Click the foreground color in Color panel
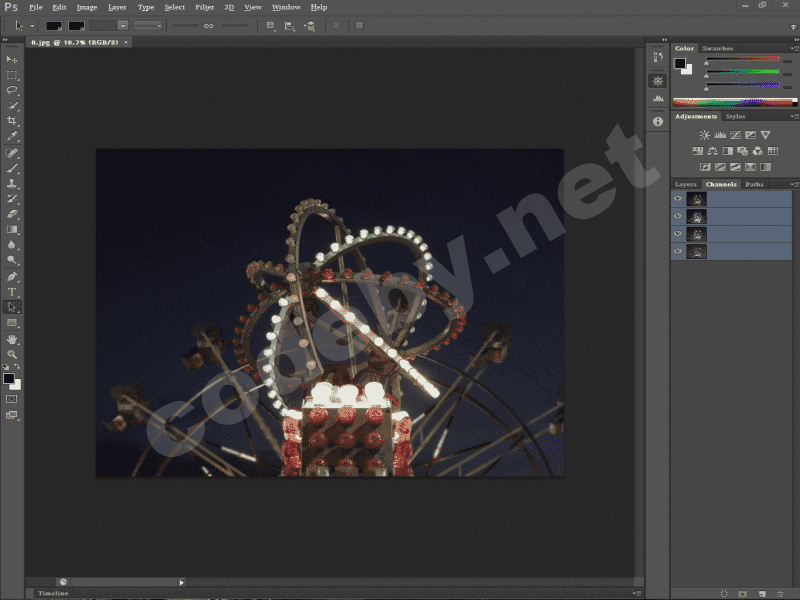This screenshot has height=600, width=800. coord(680,64)
